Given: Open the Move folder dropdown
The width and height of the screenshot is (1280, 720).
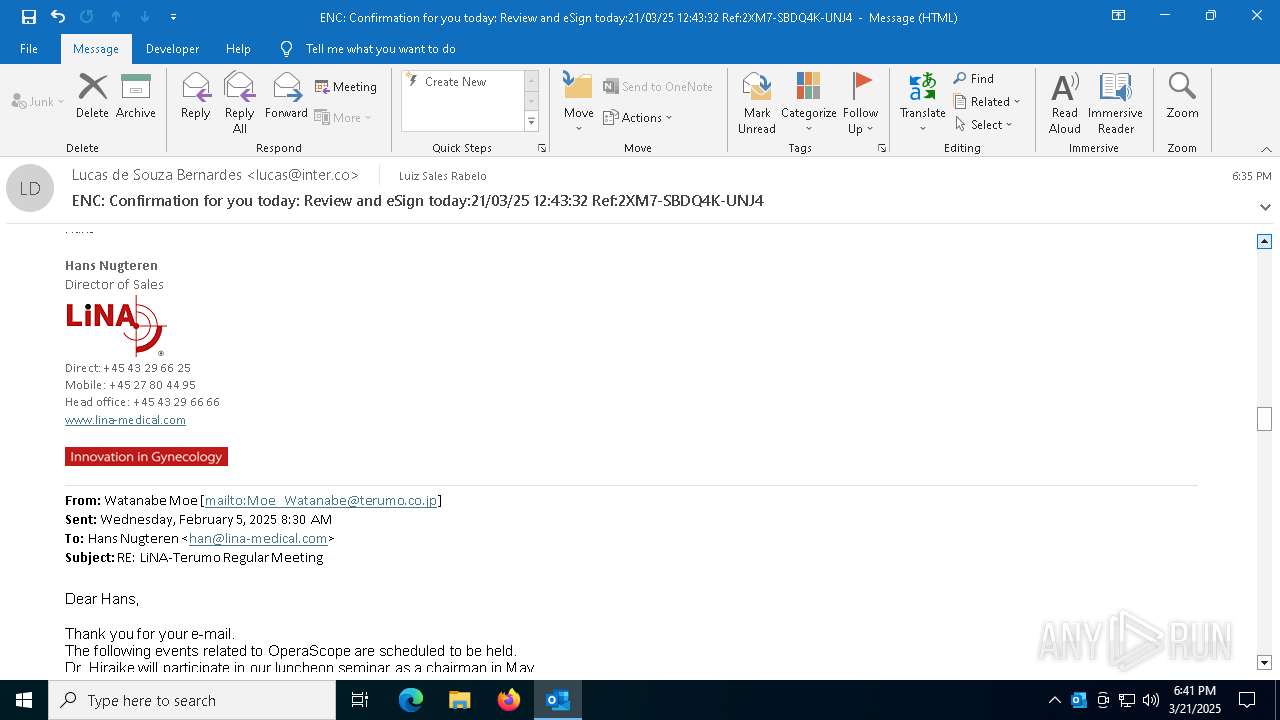Looking at the screenshot, I should pos(578,103).
